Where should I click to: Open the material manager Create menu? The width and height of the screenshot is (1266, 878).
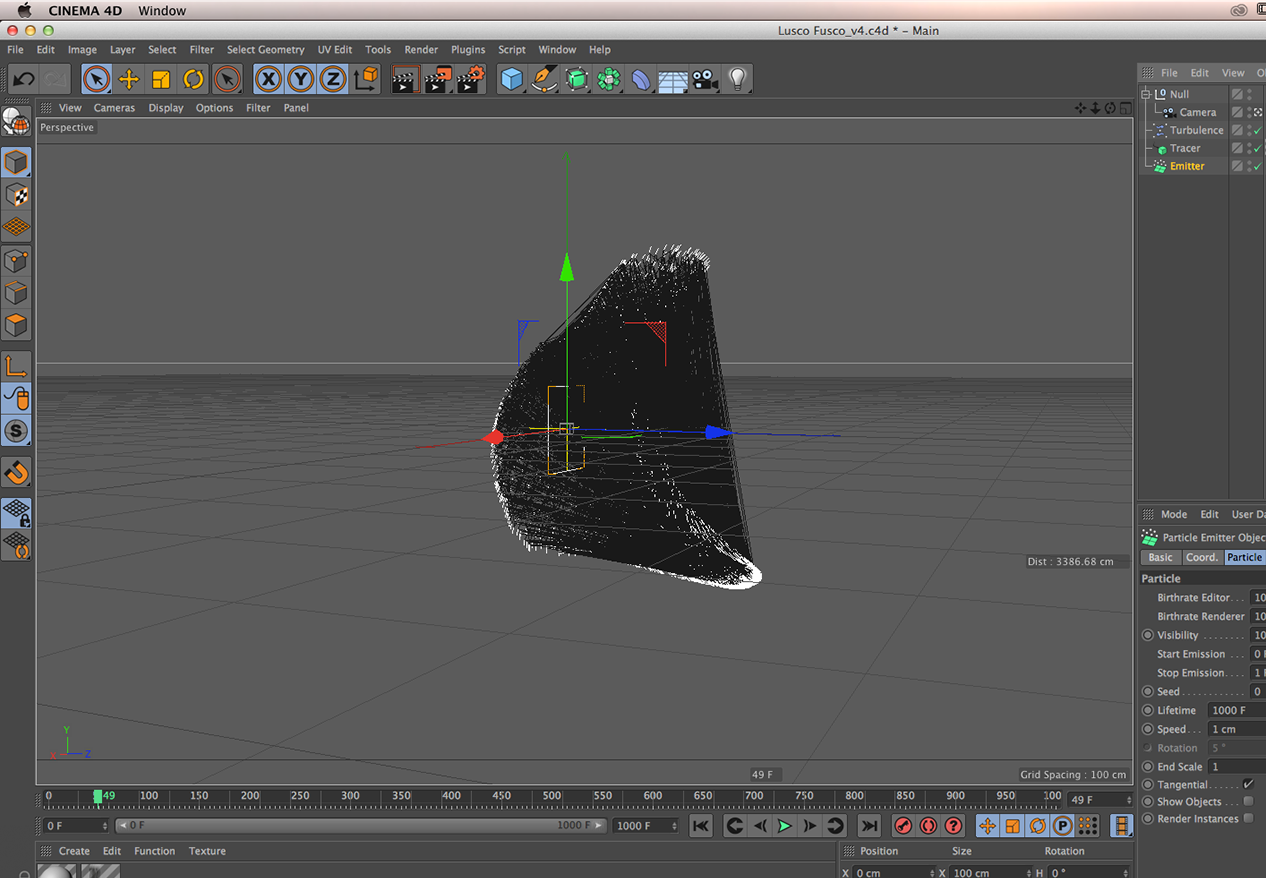(74, 851)
